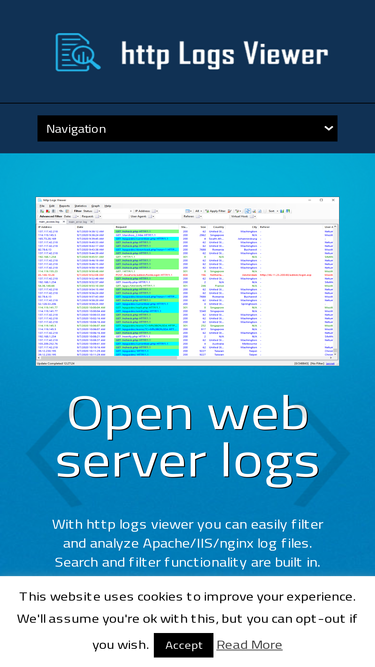This screenshot has height=667, width=375.
Task: Click the http Logs Viewer logo icon
Action: tap(78, 52)
